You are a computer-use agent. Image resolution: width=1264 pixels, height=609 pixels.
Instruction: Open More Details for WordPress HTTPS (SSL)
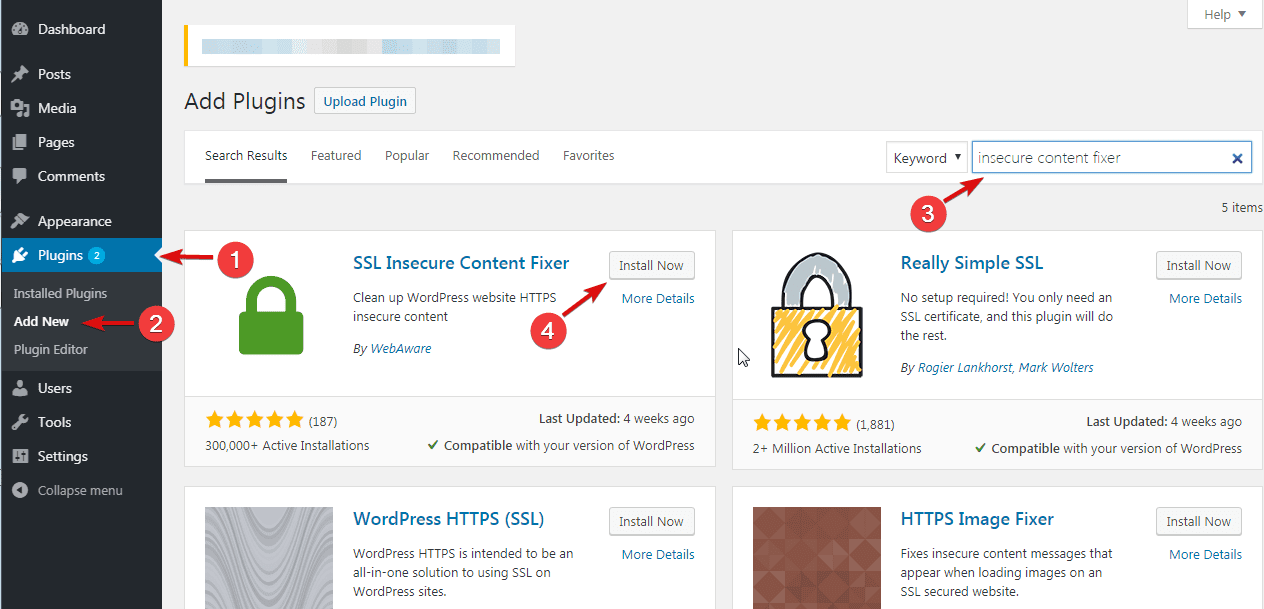[658, 554]
